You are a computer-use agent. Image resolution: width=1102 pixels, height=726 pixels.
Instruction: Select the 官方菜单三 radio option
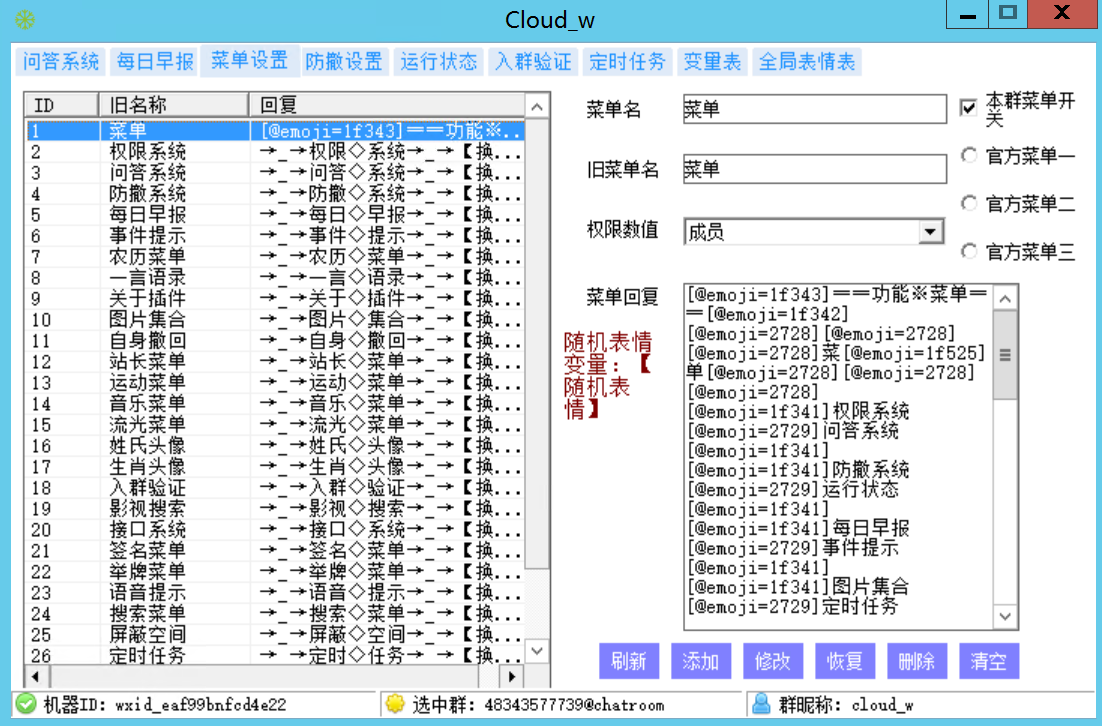(968, 251)
